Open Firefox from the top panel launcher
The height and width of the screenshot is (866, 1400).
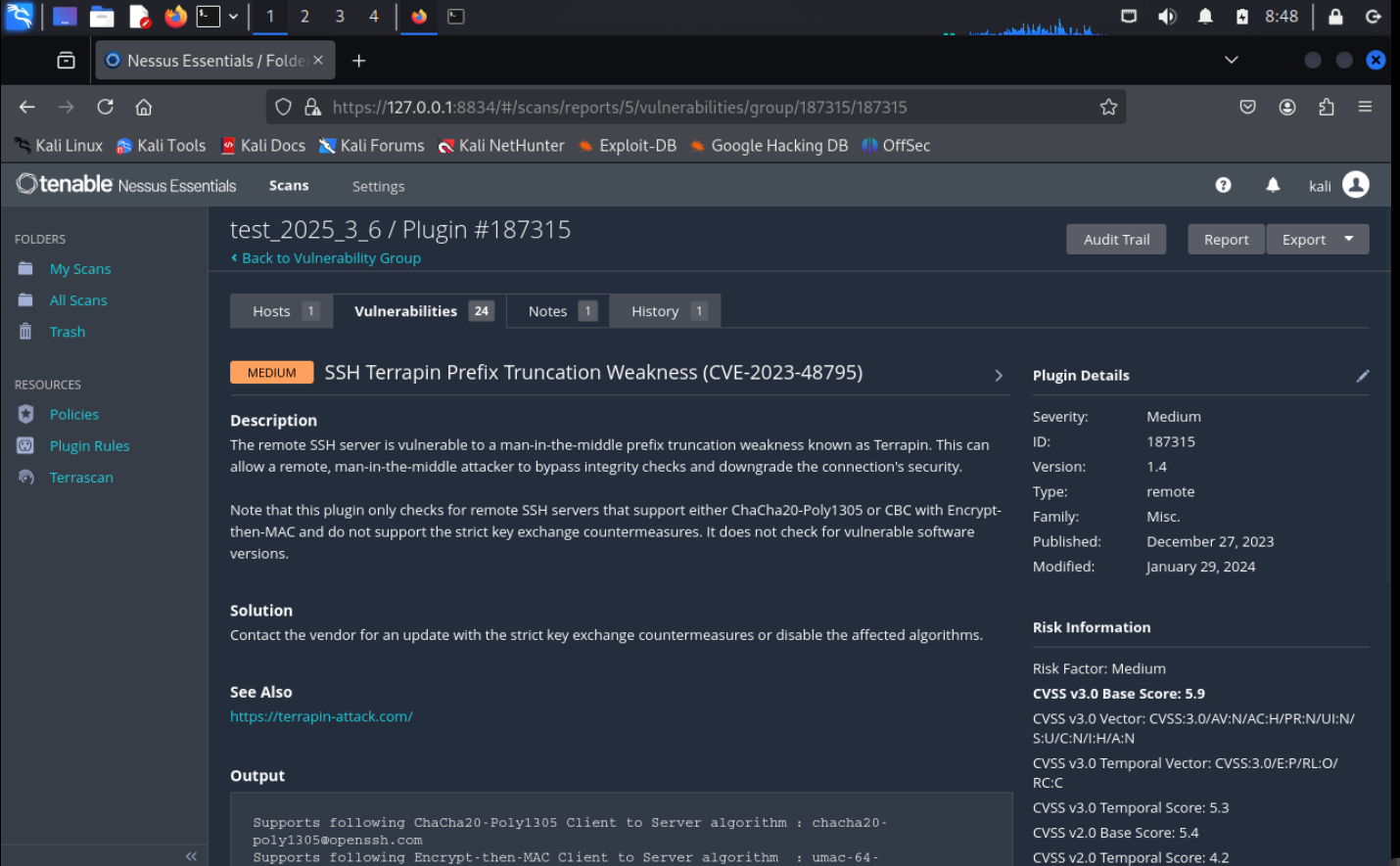[x=175, y=17]
